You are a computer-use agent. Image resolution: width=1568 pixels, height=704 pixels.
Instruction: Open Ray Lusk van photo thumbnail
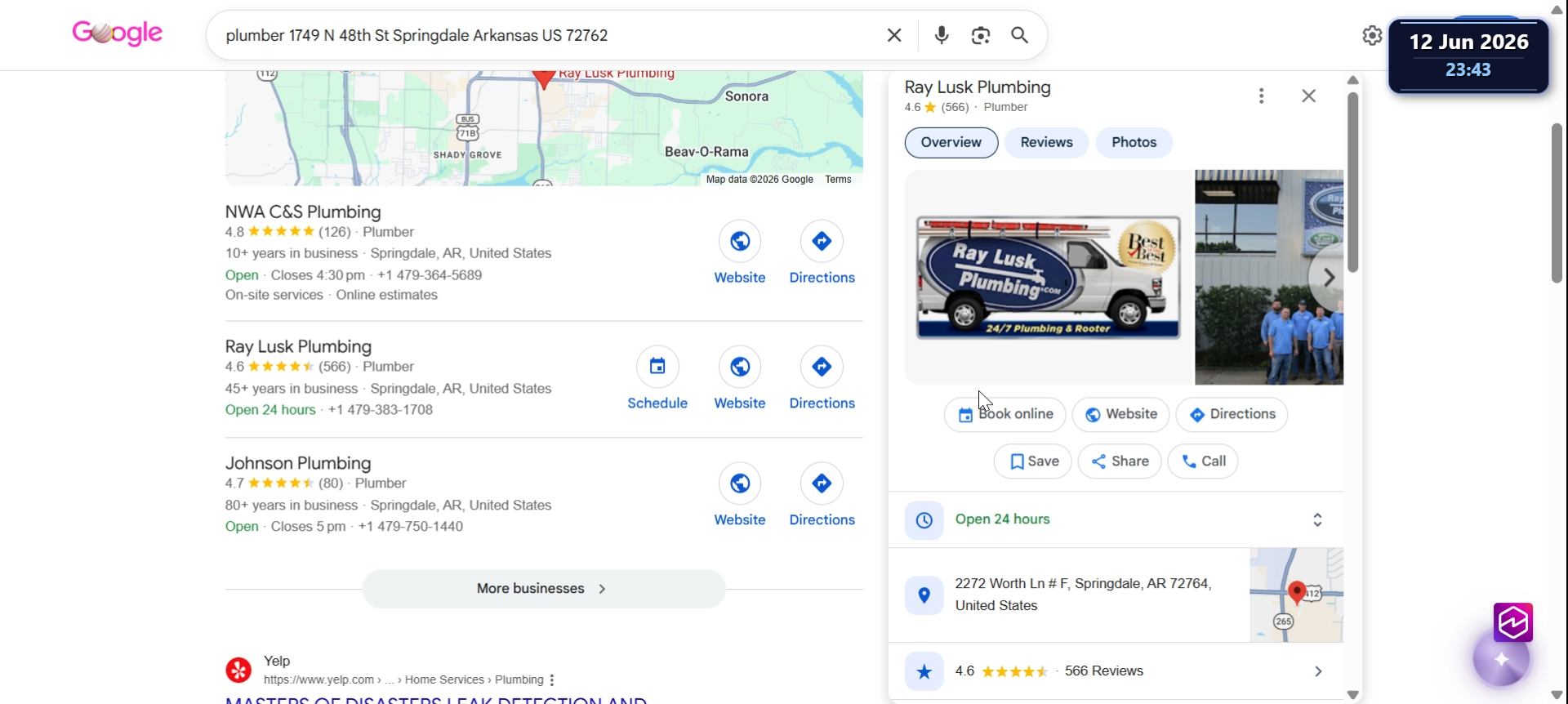(1049, 278)
